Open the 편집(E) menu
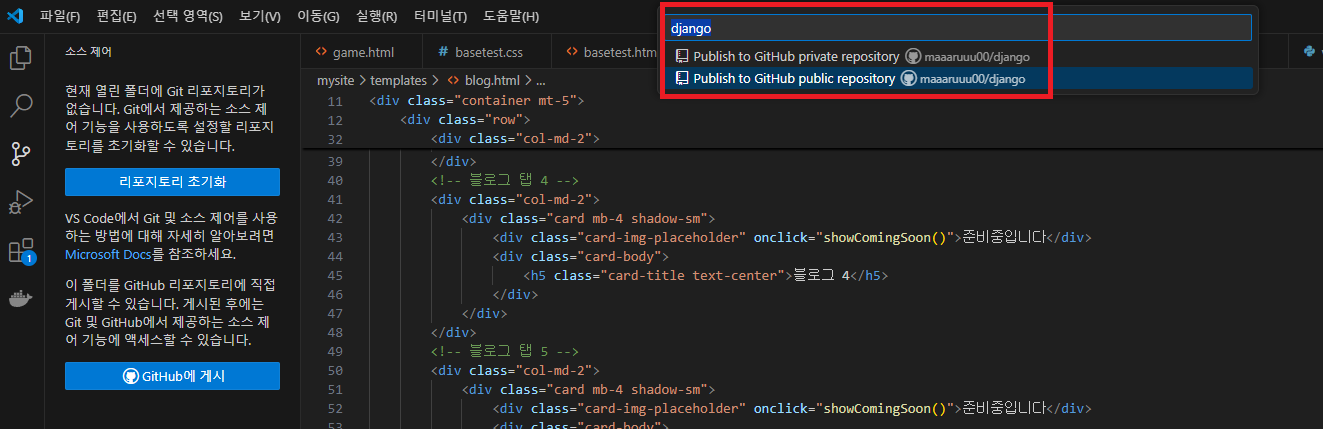Viewport: 1323px width, 429px height. pos(117,16)
